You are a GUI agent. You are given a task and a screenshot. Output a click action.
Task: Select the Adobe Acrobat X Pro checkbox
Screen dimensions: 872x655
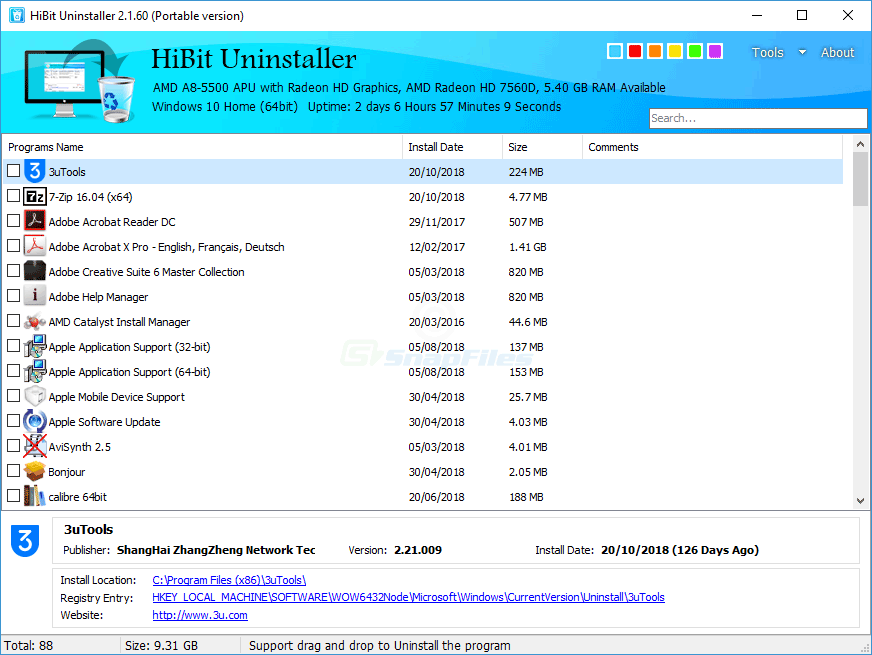click(x=14, y=246)
